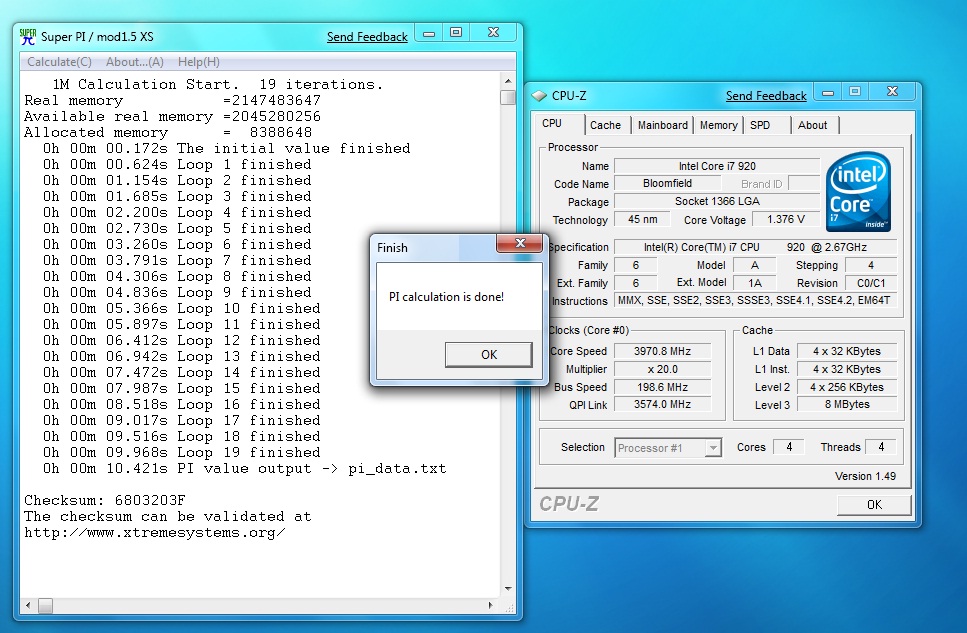Click the http://www.xtremesystems.org/ text line

tap(155, 532)
